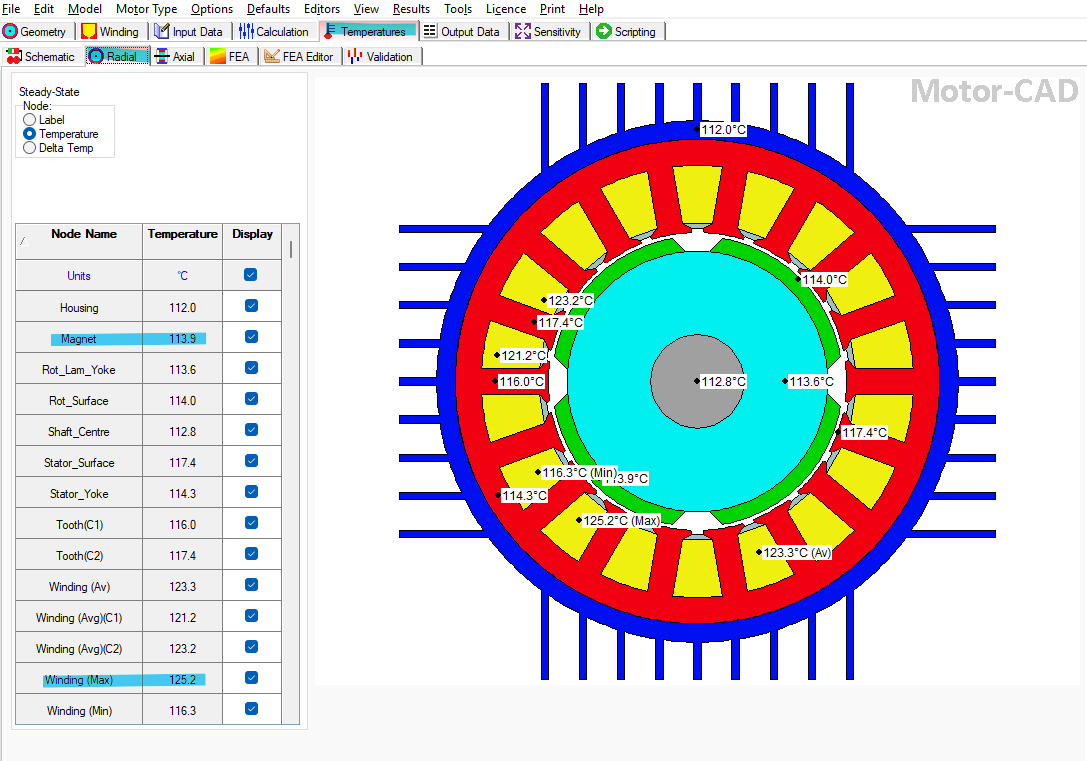Toggle display checkbox for Rot_Surface
1087x761 pixels.
click(252, 399)
